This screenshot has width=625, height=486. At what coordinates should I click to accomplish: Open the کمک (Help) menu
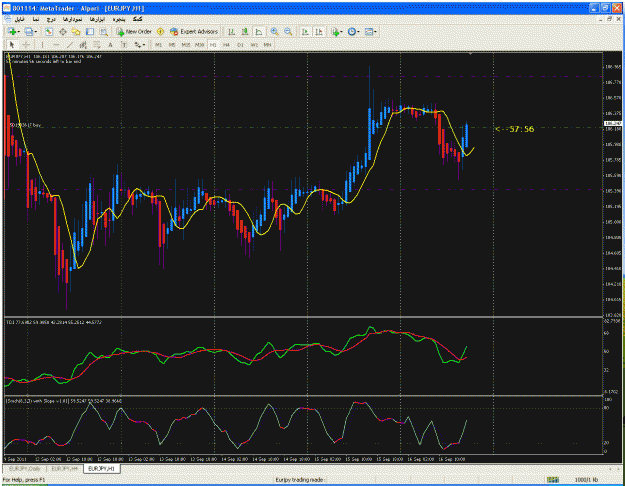[138, 19]
